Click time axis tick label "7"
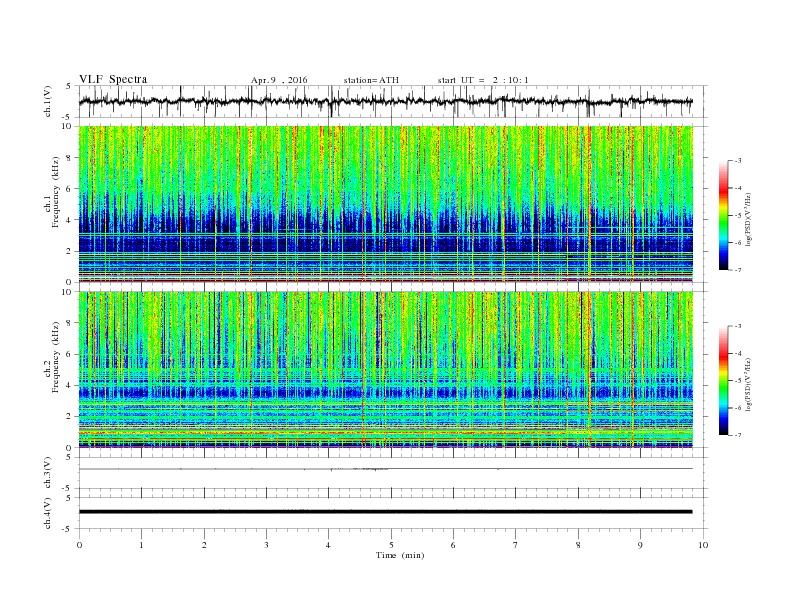This screenshot has height=612, width=792. click(x=516, y=545)
